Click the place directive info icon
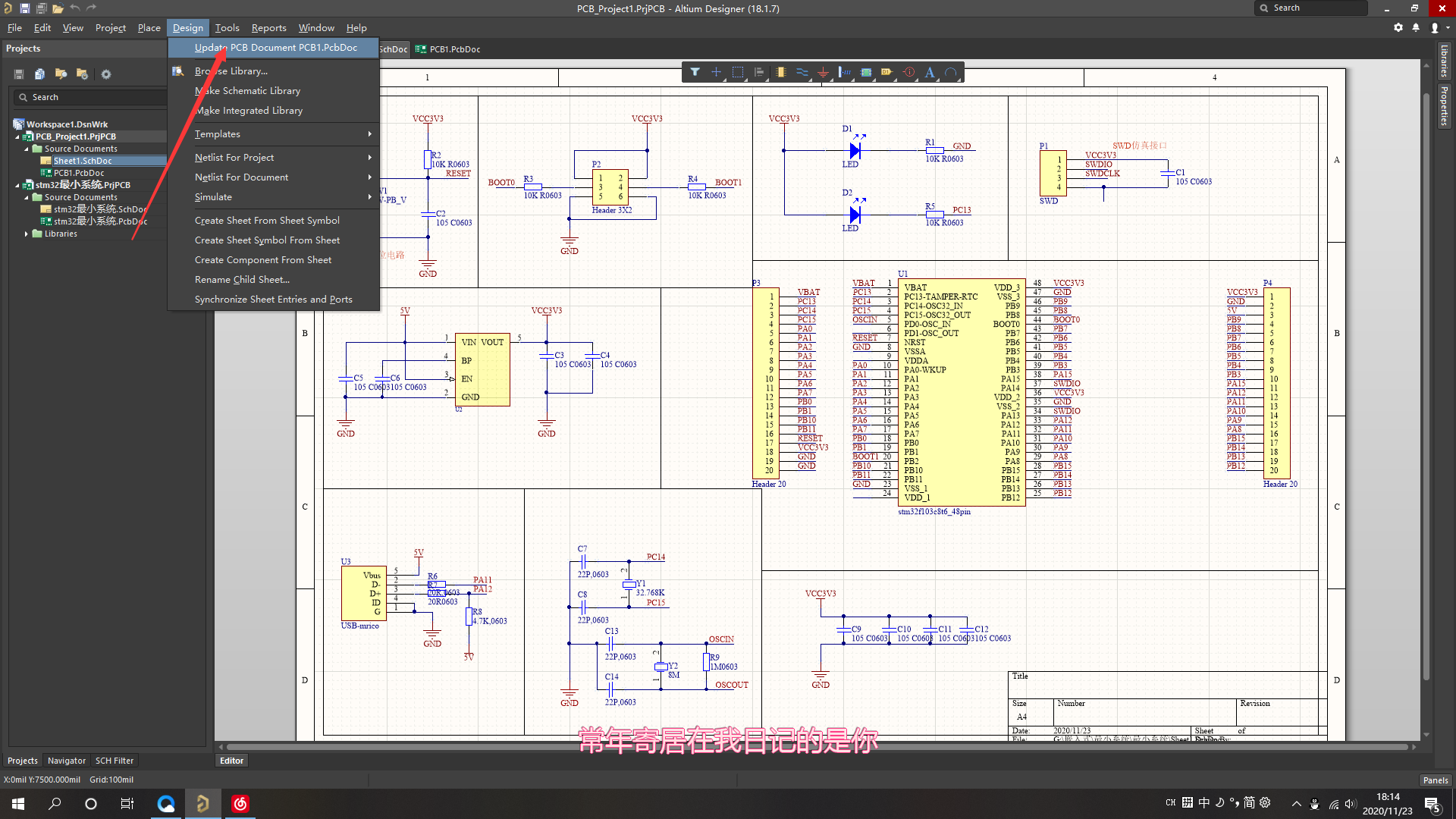The image size is (1456, 819). 908,72
